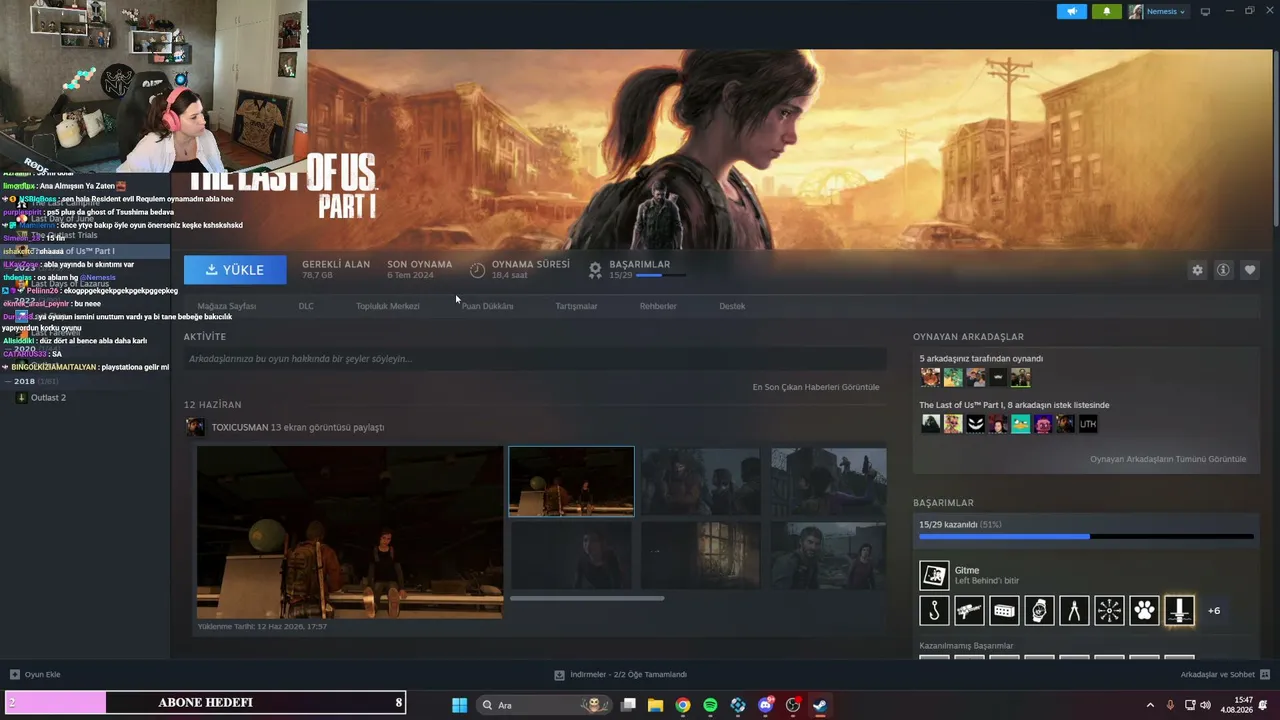Switch to the Tartışmalar tab
The image size is (1280, 720).
576,306
